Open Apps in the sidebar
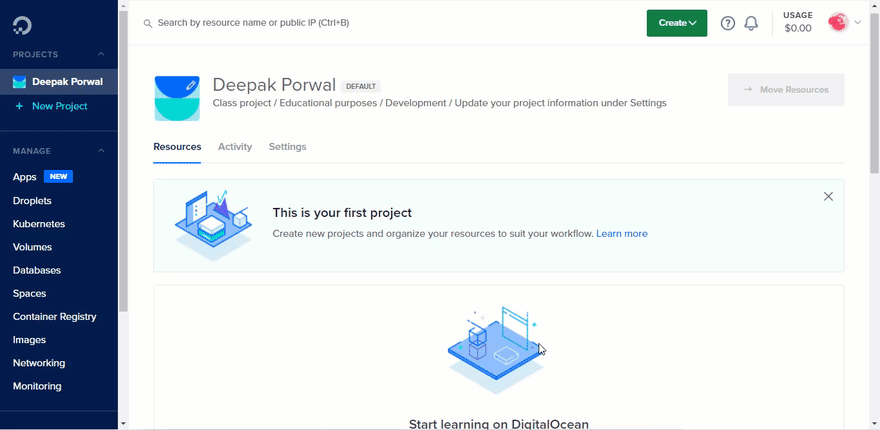 pos(25,177)
